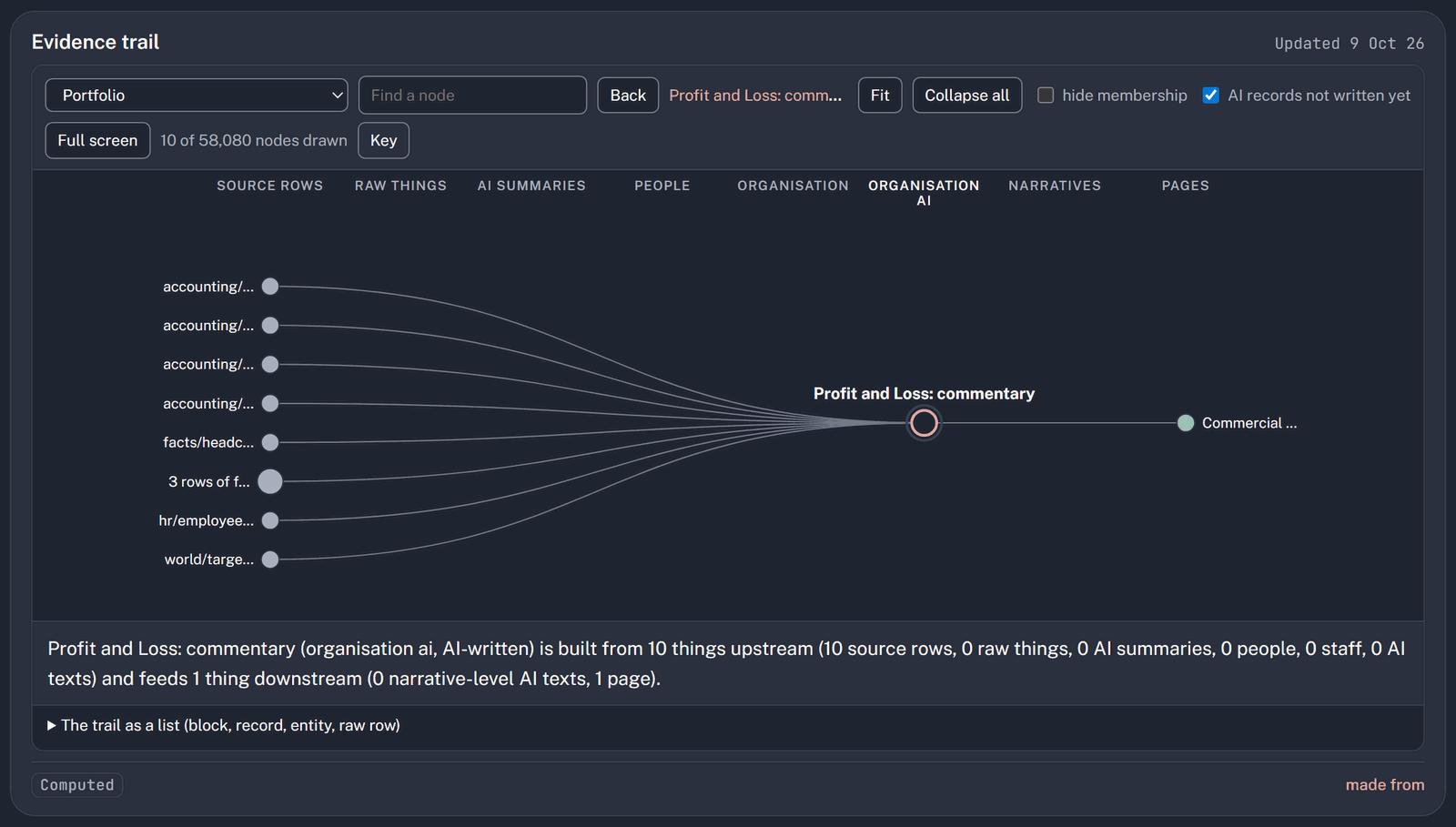Click the 'made from' link
1456x827 pixels.
[x=1385, y=784]
